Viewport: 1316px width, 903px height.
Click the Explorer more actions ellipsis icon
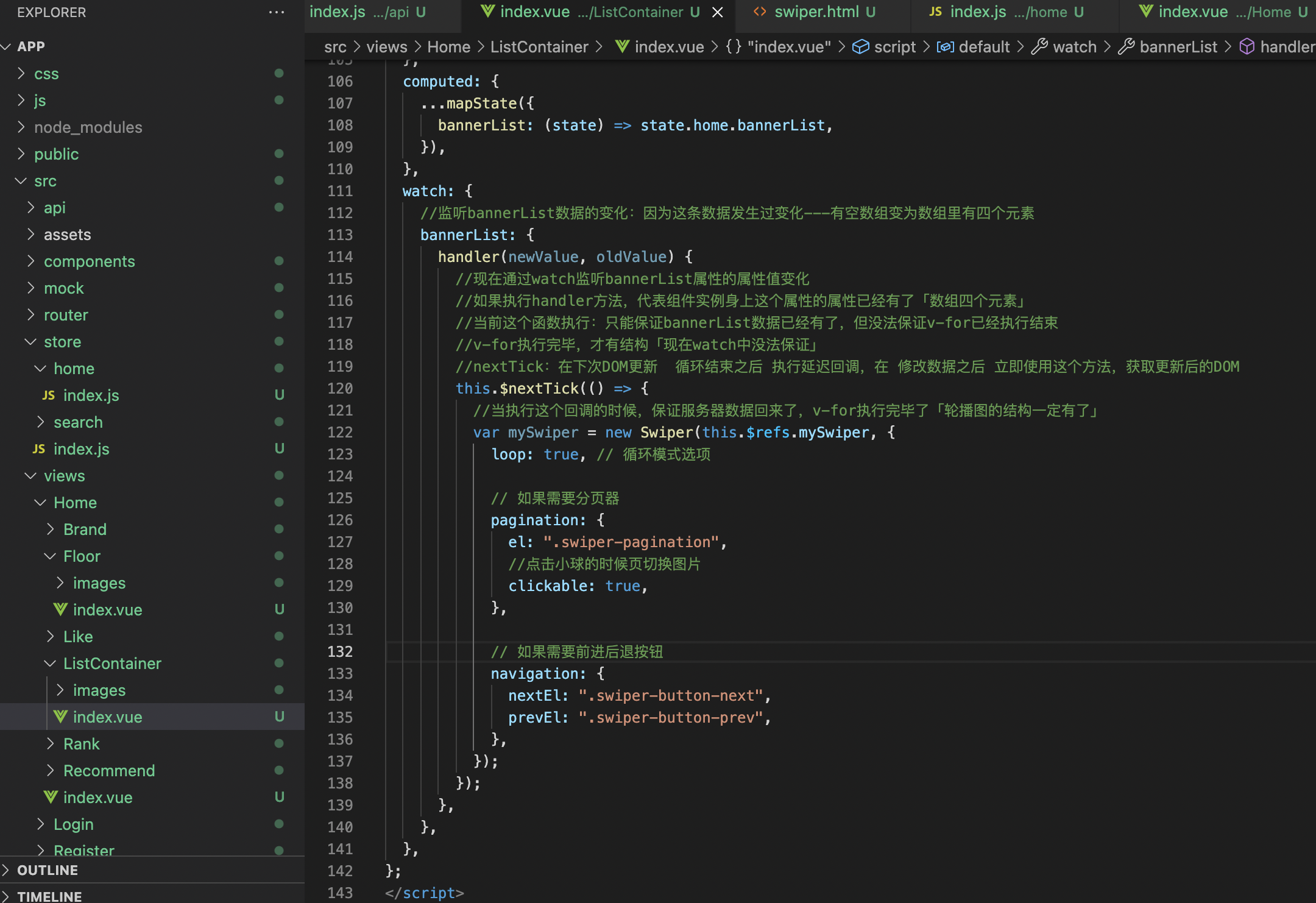point(276,12)
